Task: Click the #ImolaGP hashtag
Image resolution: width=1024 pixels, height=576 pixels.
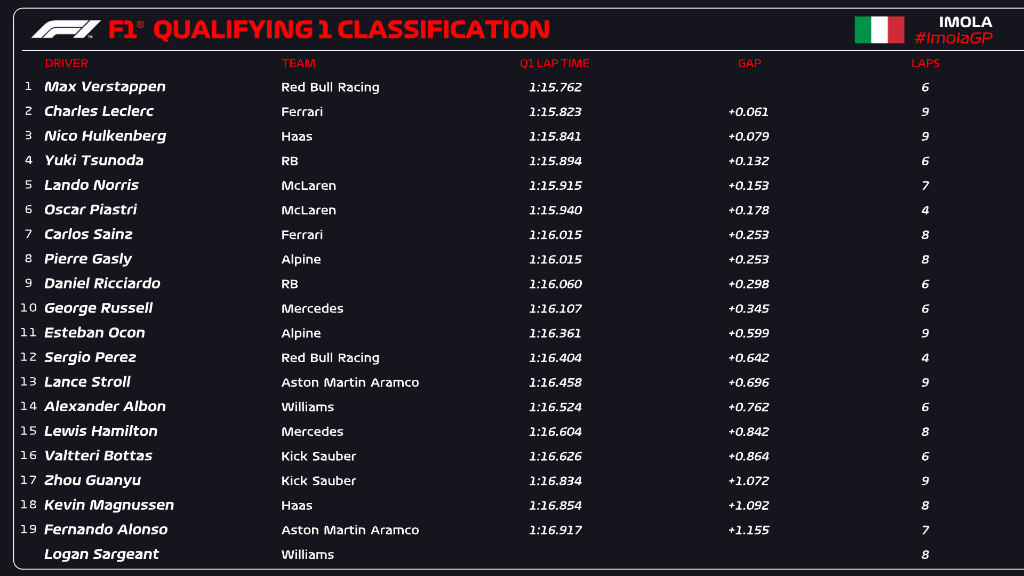Action: (953, 38)
